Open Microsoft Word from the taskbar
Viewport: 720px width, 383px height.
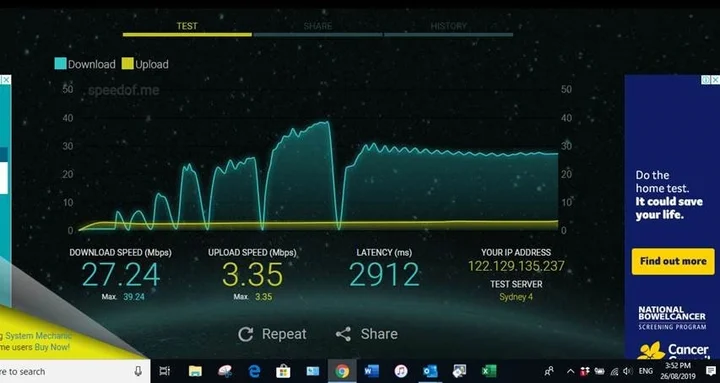(x=371, y=371)
